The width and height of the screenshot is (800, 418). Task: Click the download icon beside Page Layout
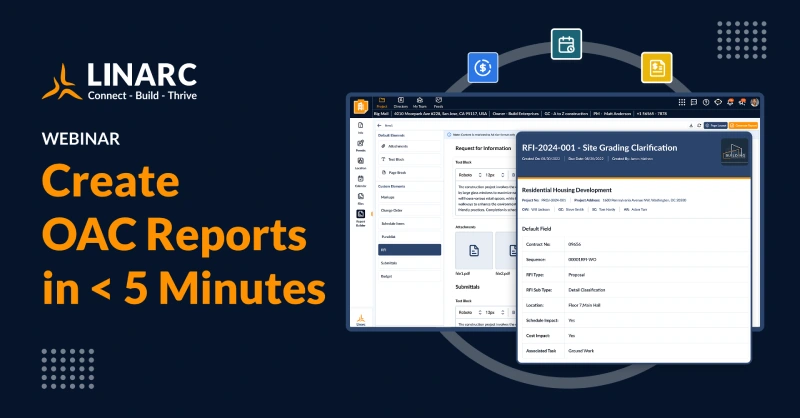click(x=691, y=125)
